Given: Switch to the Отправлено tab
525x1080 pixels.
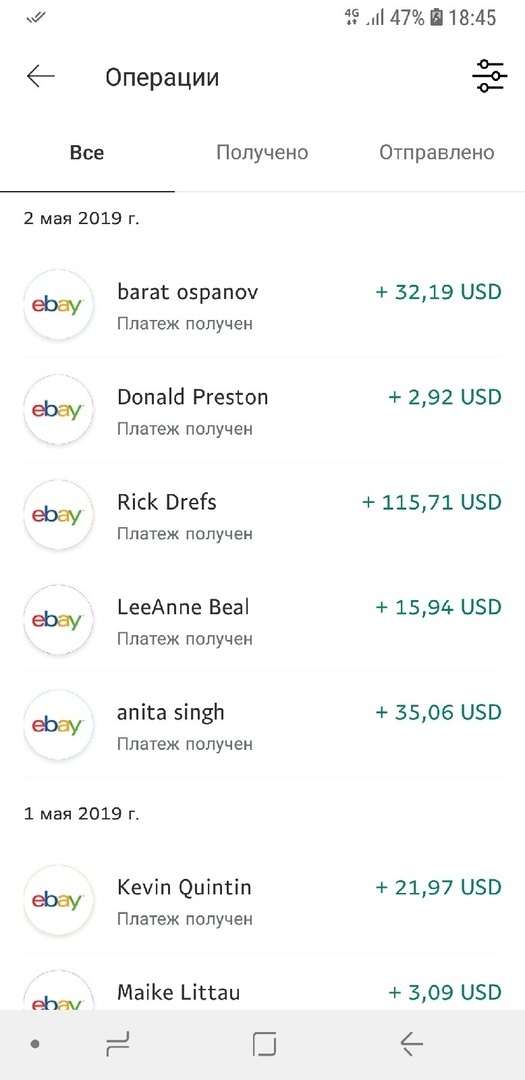Looking at the screenshot, I should pyautogui.click(x=437, y=152).
